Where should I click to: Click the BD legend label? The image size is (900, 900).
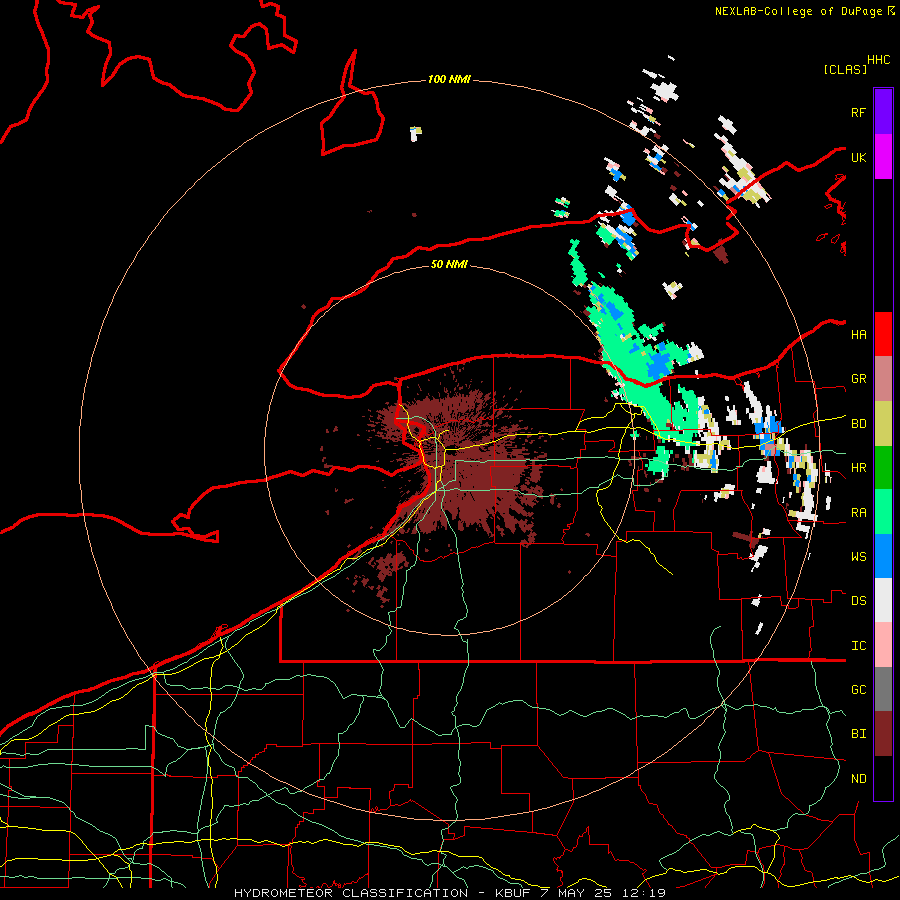pos(858,424)
